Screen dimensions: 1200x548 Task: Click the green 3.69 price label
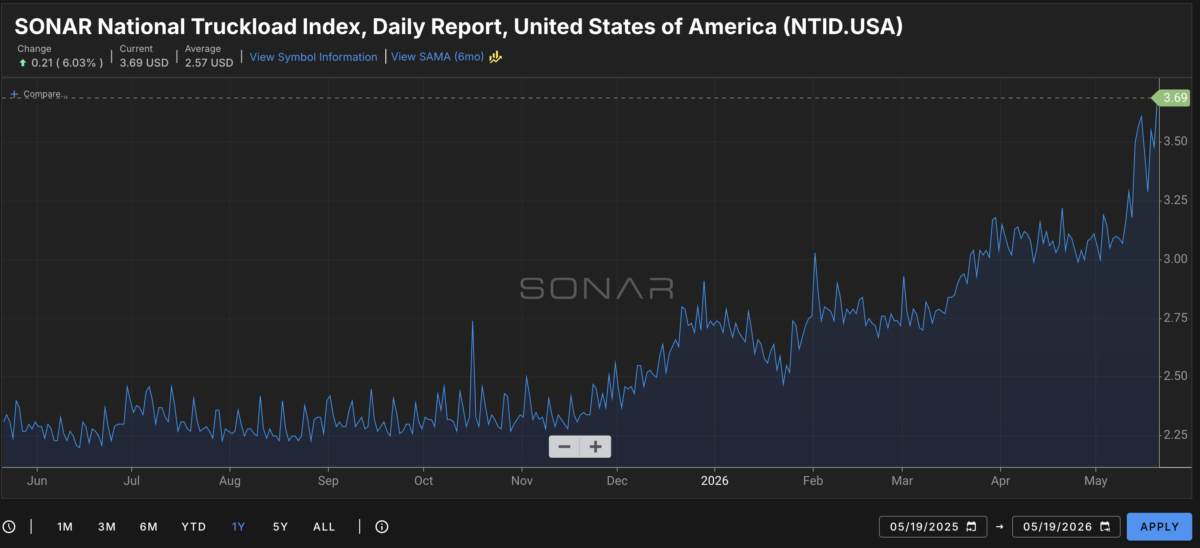point(1174,97)
